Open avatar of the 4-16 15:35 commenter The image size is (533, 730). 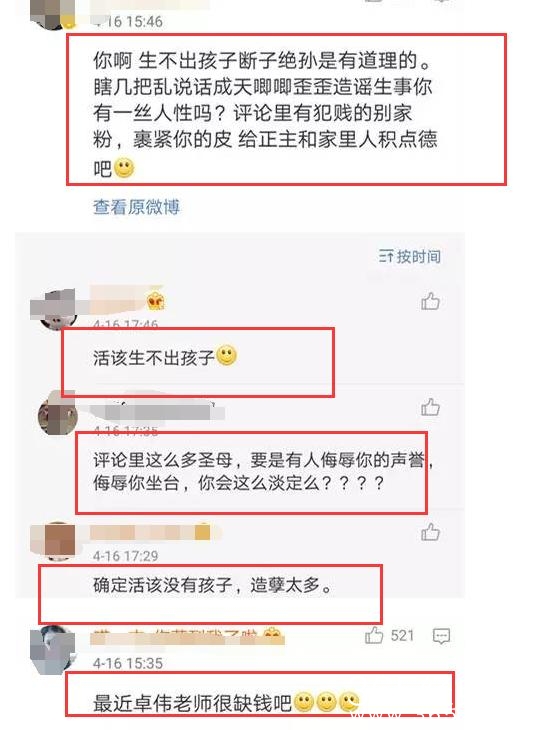coord(53,649)
